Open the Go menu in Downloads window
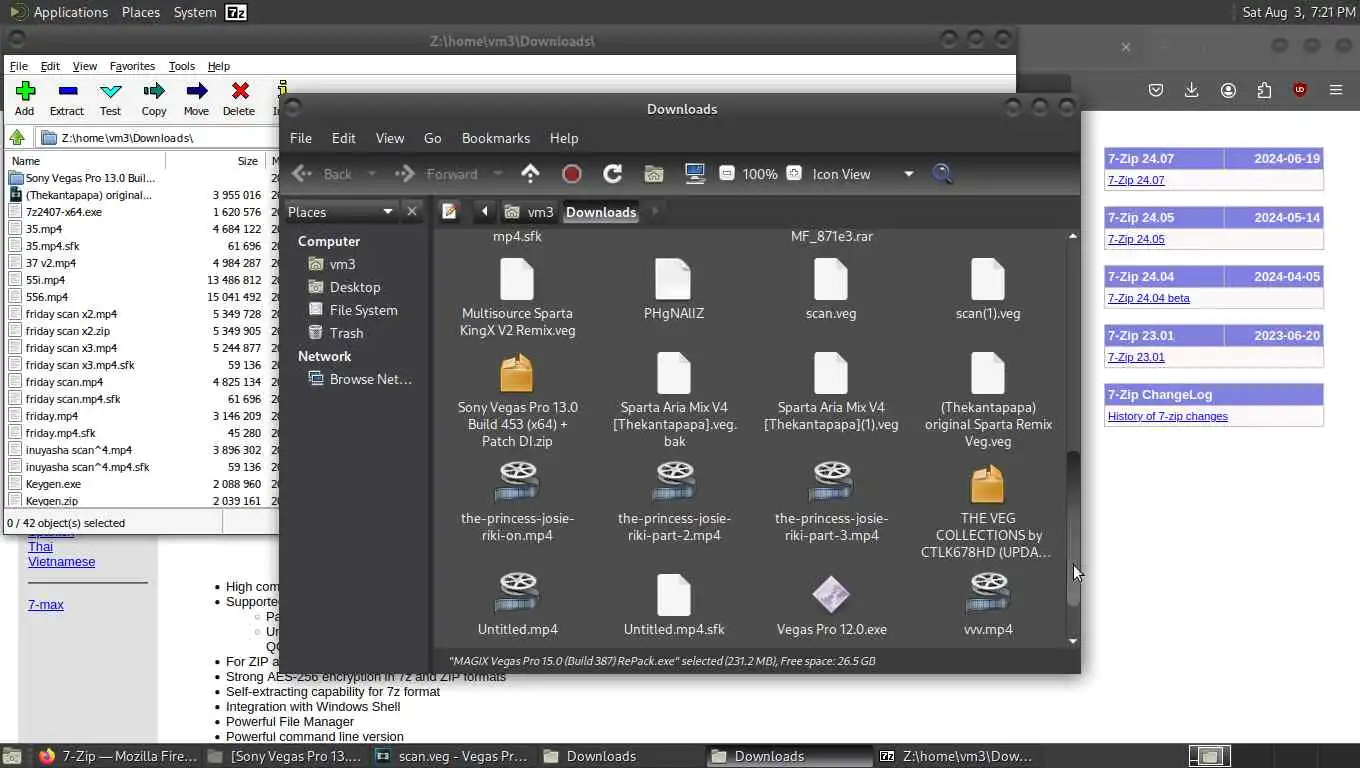Image resolution: width=1360 pixels, height=768 pixels. point(432,138)
